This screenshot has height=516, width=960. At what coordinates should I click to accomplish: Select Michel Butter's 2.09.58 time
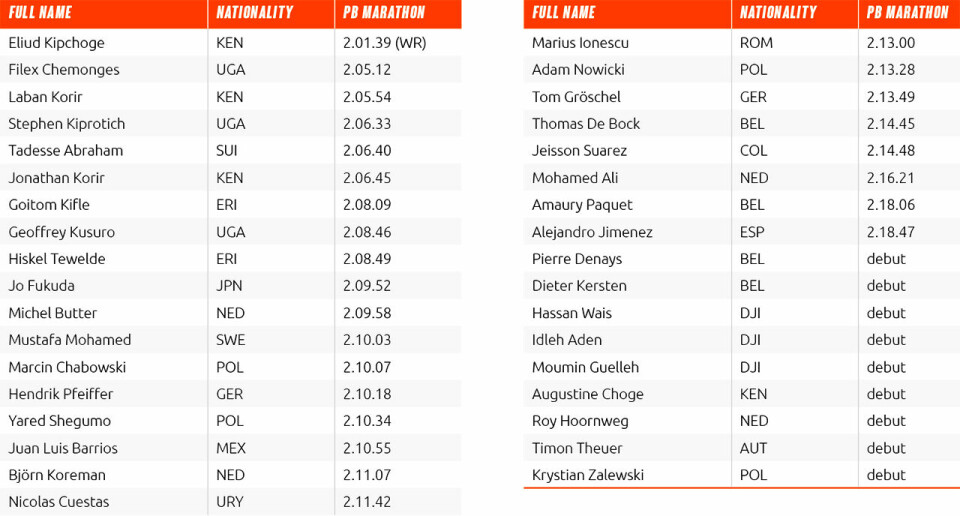pos(367,313)
